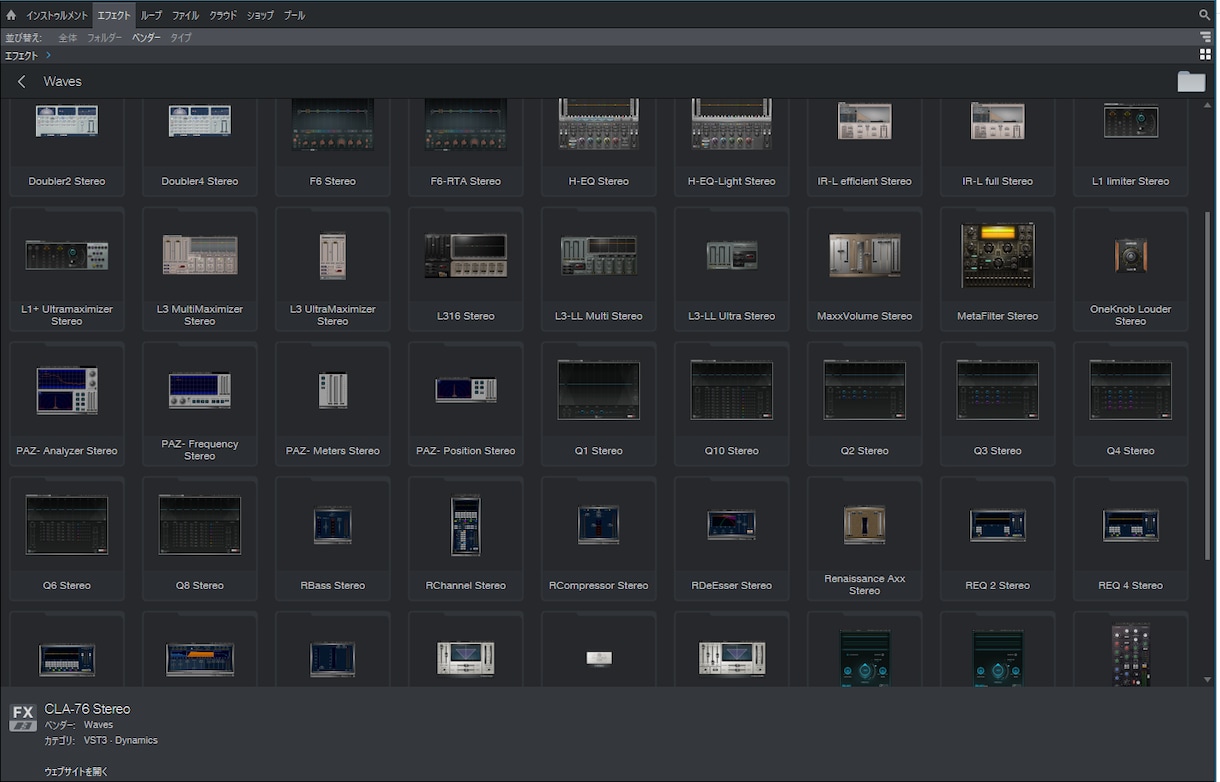Switch to list view layout

pyautogui.click(x=1205, y=37)
